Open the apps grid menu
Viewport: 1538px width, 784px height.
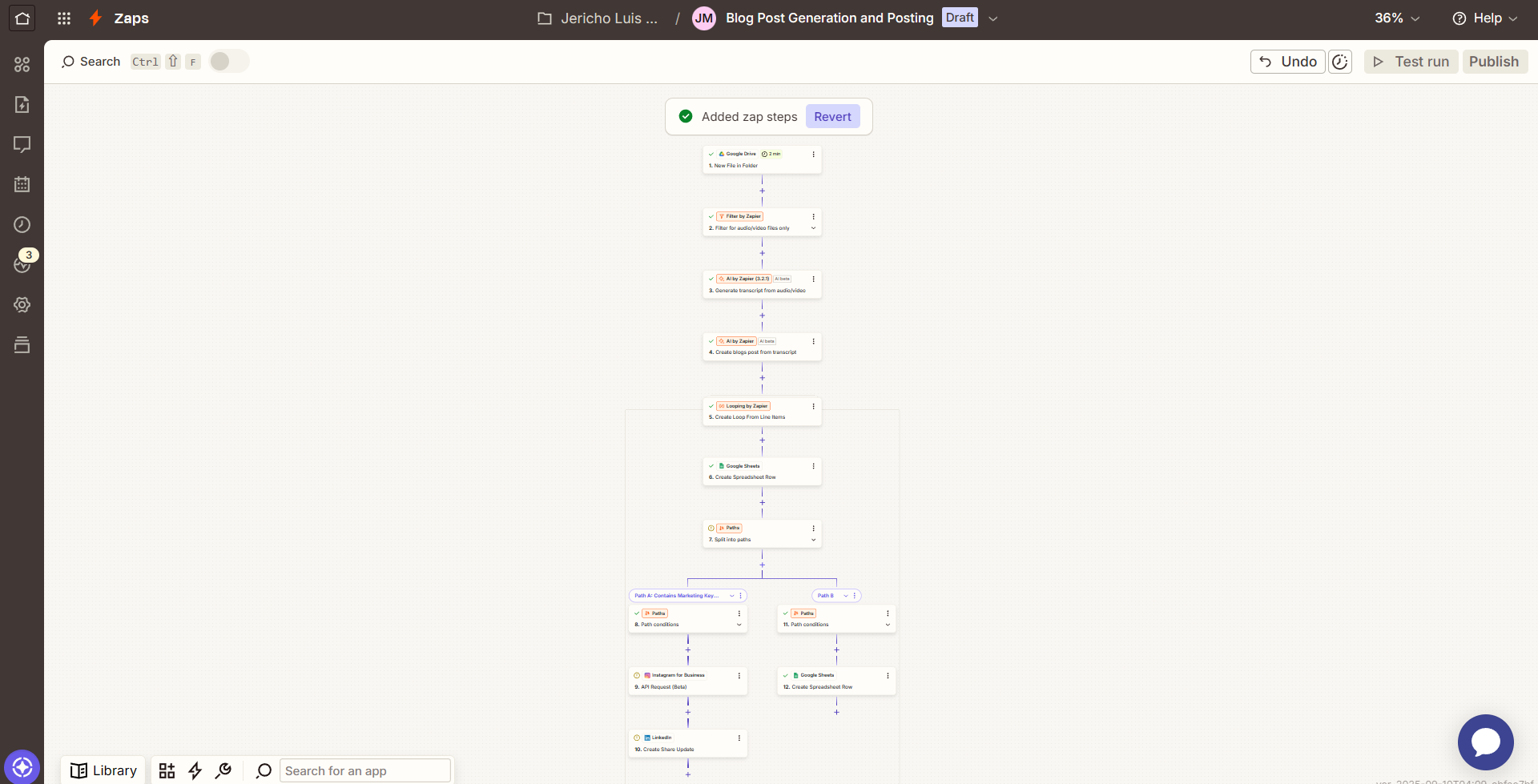[x=64, y=18]
